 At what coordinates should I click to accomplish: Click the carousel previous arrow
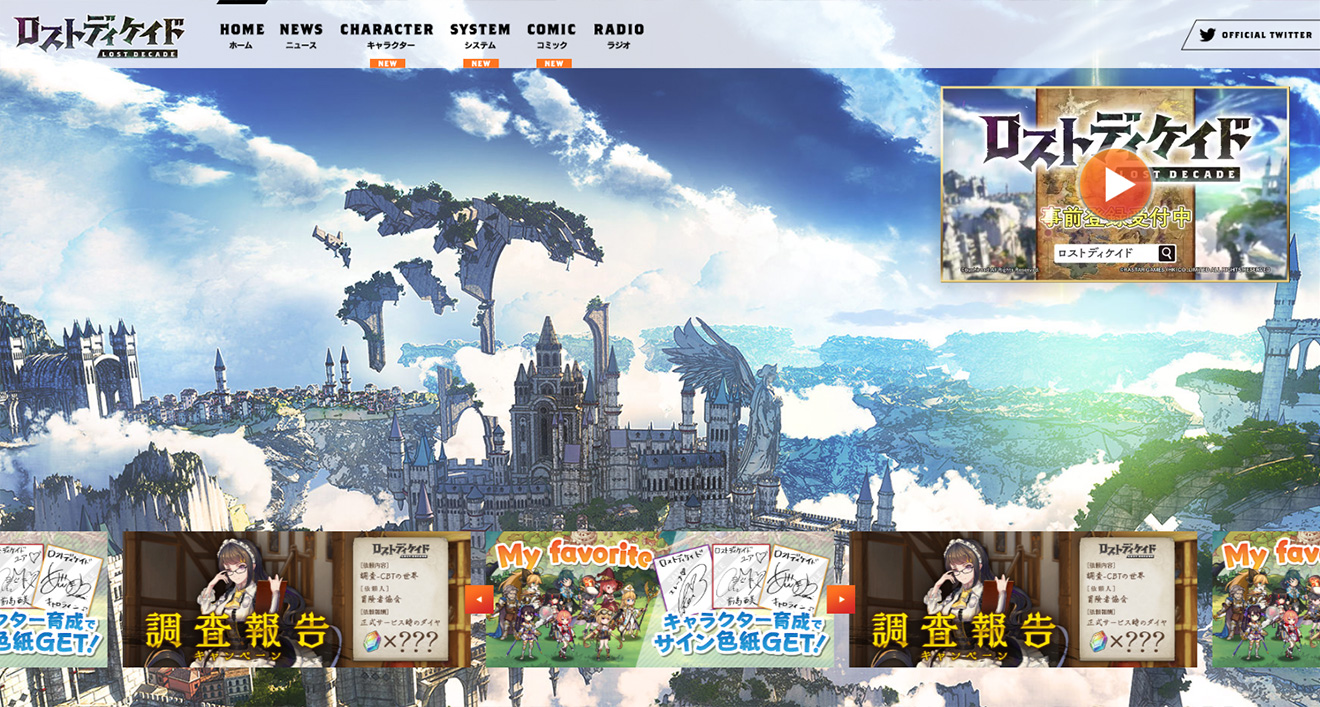pos(479,599)
